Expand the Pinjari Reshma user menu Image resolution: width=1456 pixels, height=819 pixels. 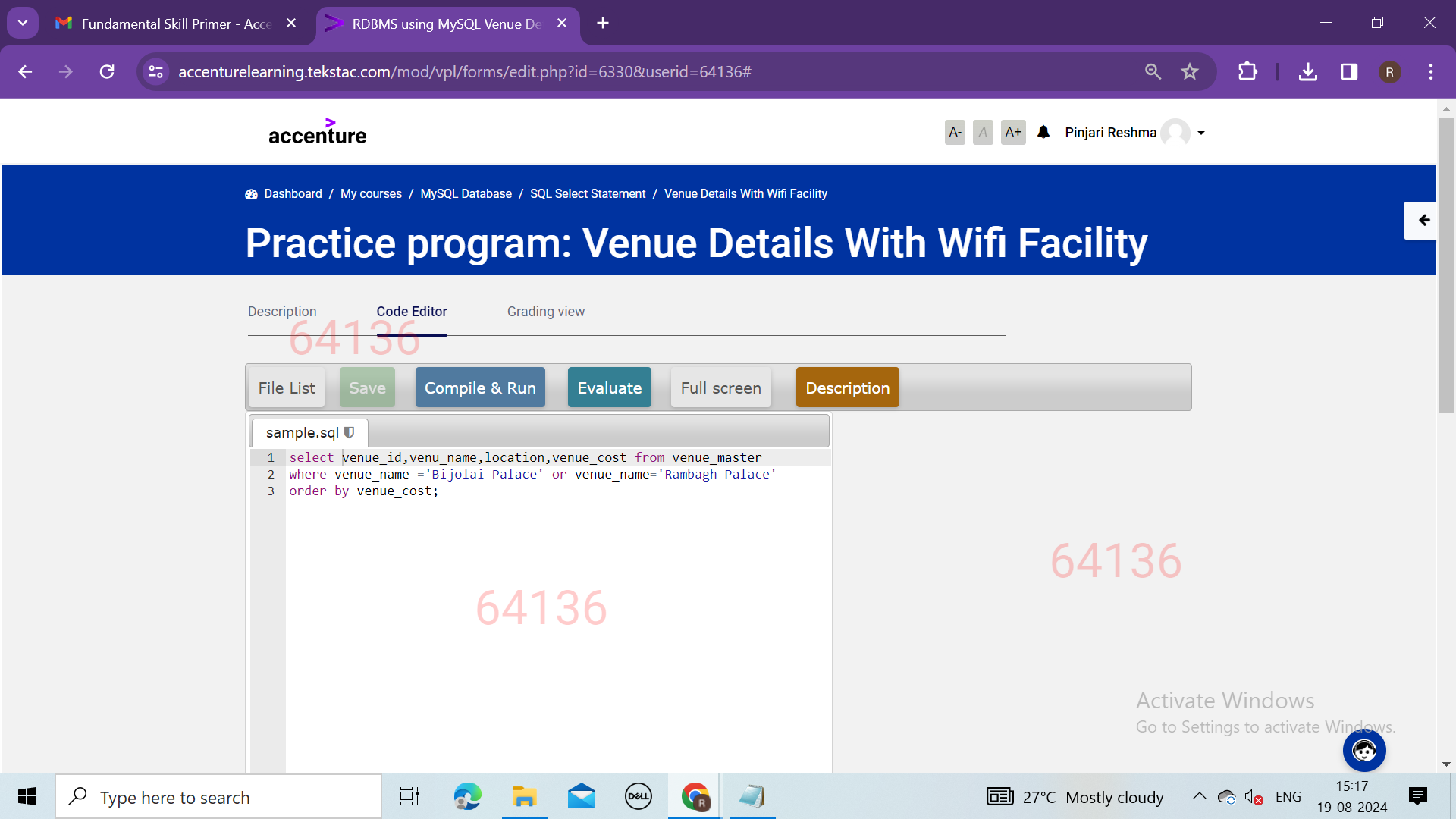click(x=1200, y=133)
